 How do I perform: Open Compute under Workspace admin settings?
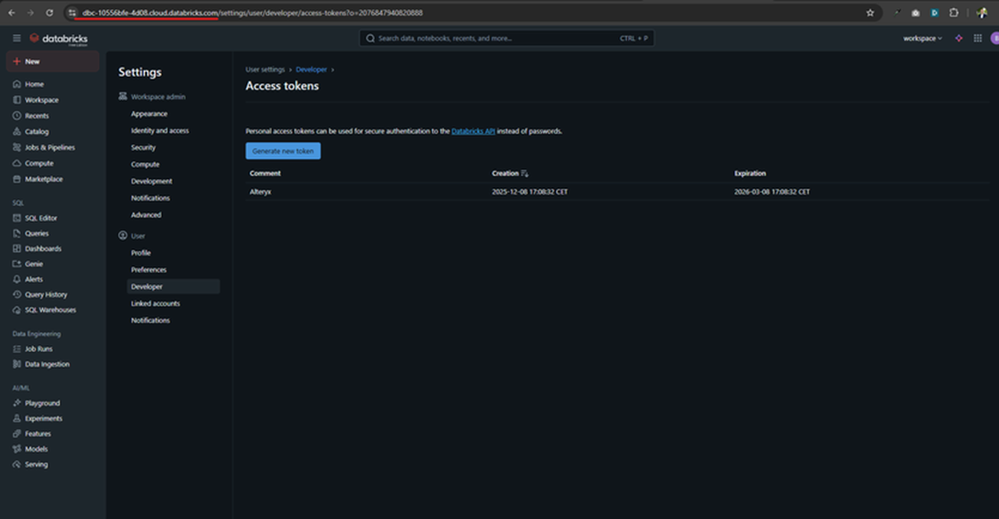145,164
